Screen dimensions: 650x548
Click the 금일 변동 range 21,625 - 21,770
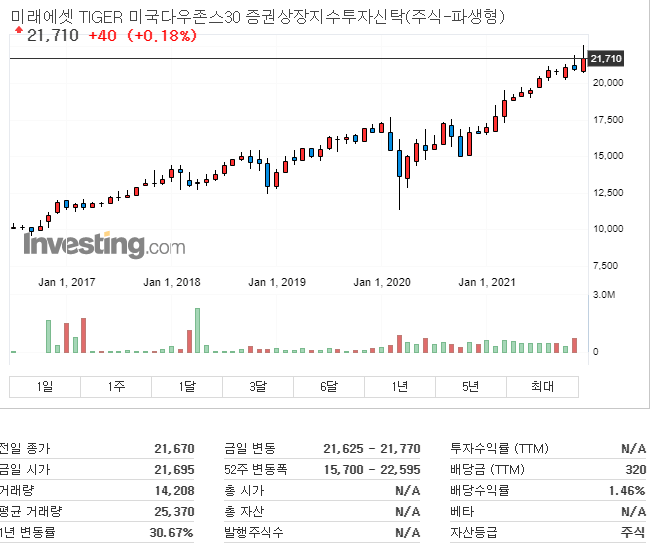coord(372,449)
